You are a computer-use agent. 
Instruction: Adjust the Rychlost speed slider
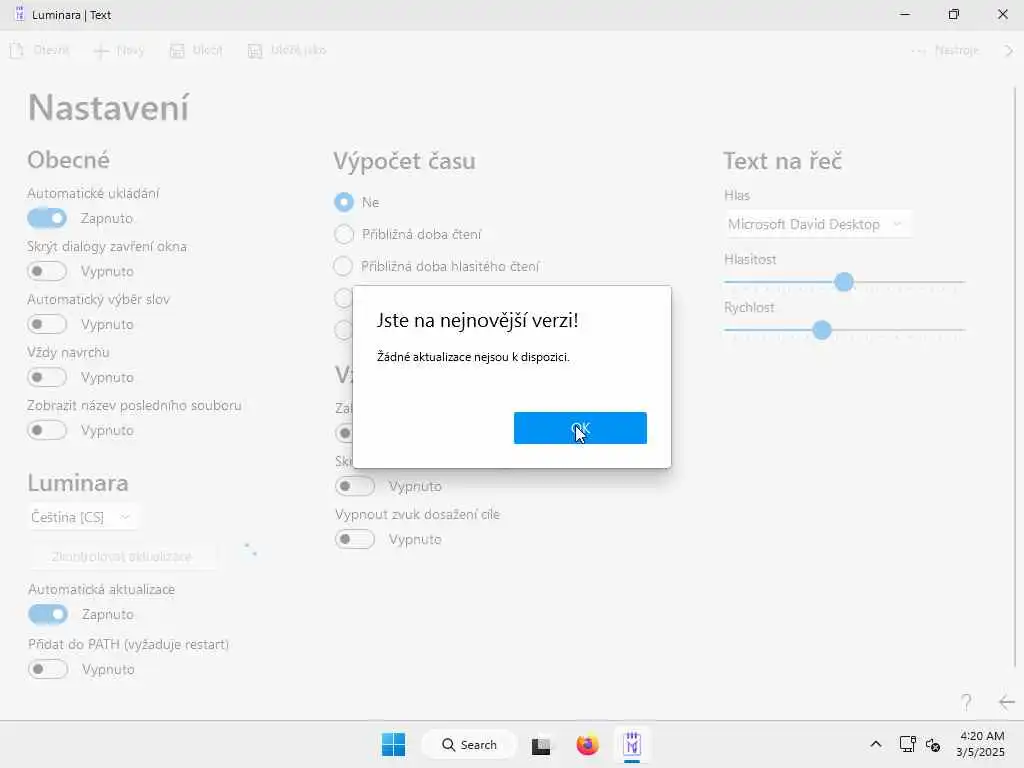coord(822,330)
